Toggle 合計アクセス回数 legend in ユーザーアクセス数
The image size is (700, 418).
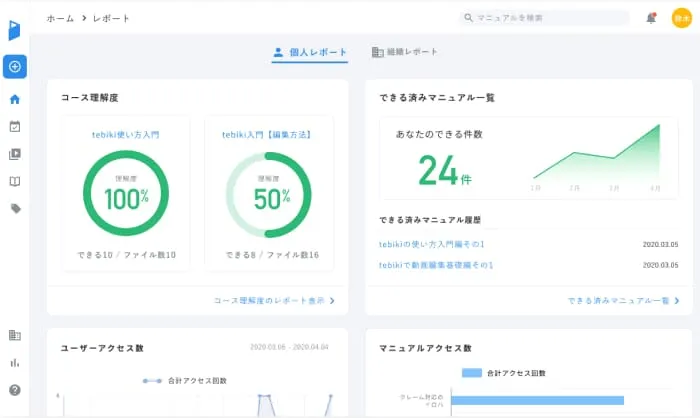tap(184, 381)
